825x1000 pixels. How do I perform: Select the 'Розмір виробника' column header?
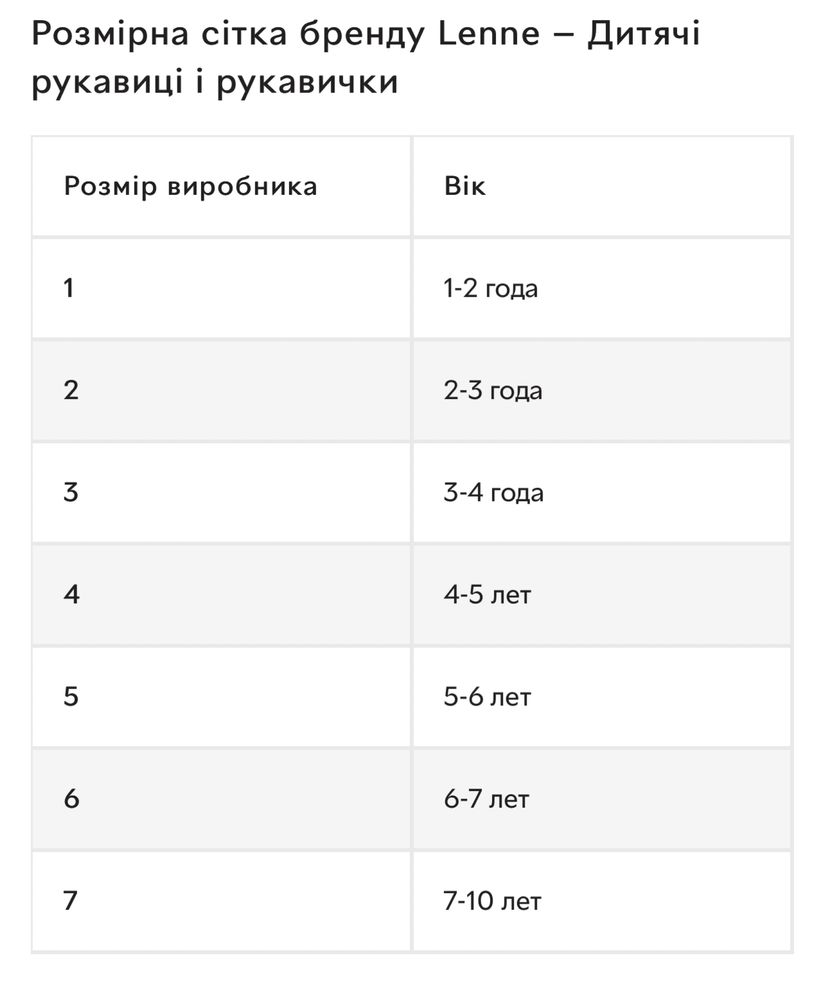[221, 186]
